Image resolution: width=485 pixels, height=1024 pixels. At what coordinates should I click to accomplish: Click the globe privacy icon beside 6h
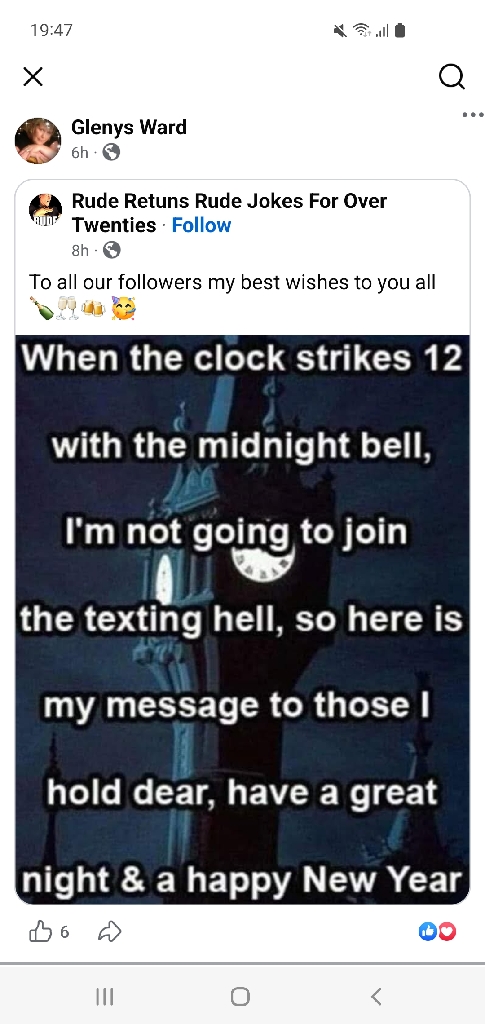(112, 152)
